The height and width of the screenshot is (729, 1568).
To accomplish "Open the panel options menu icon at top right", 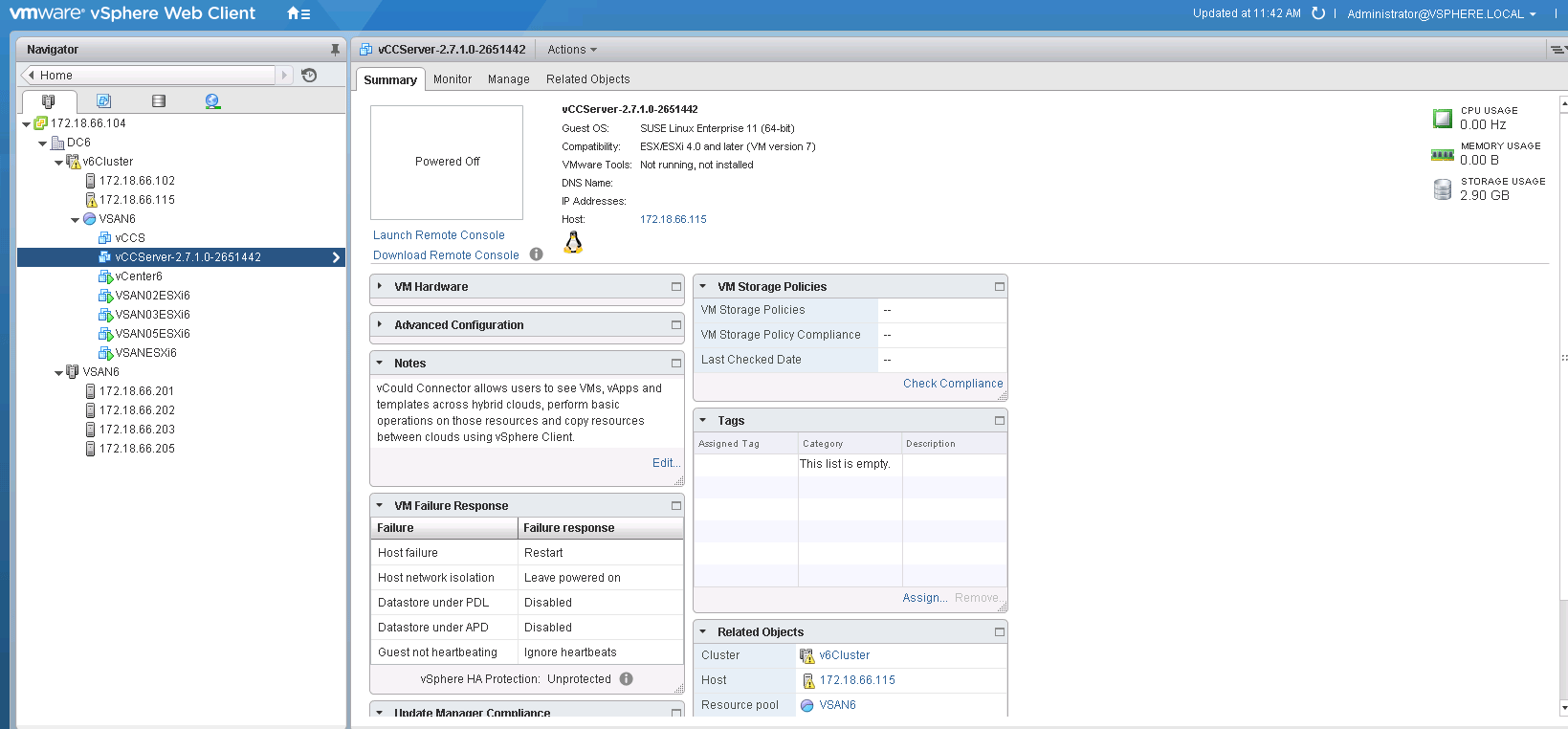I will point(1557,50).
